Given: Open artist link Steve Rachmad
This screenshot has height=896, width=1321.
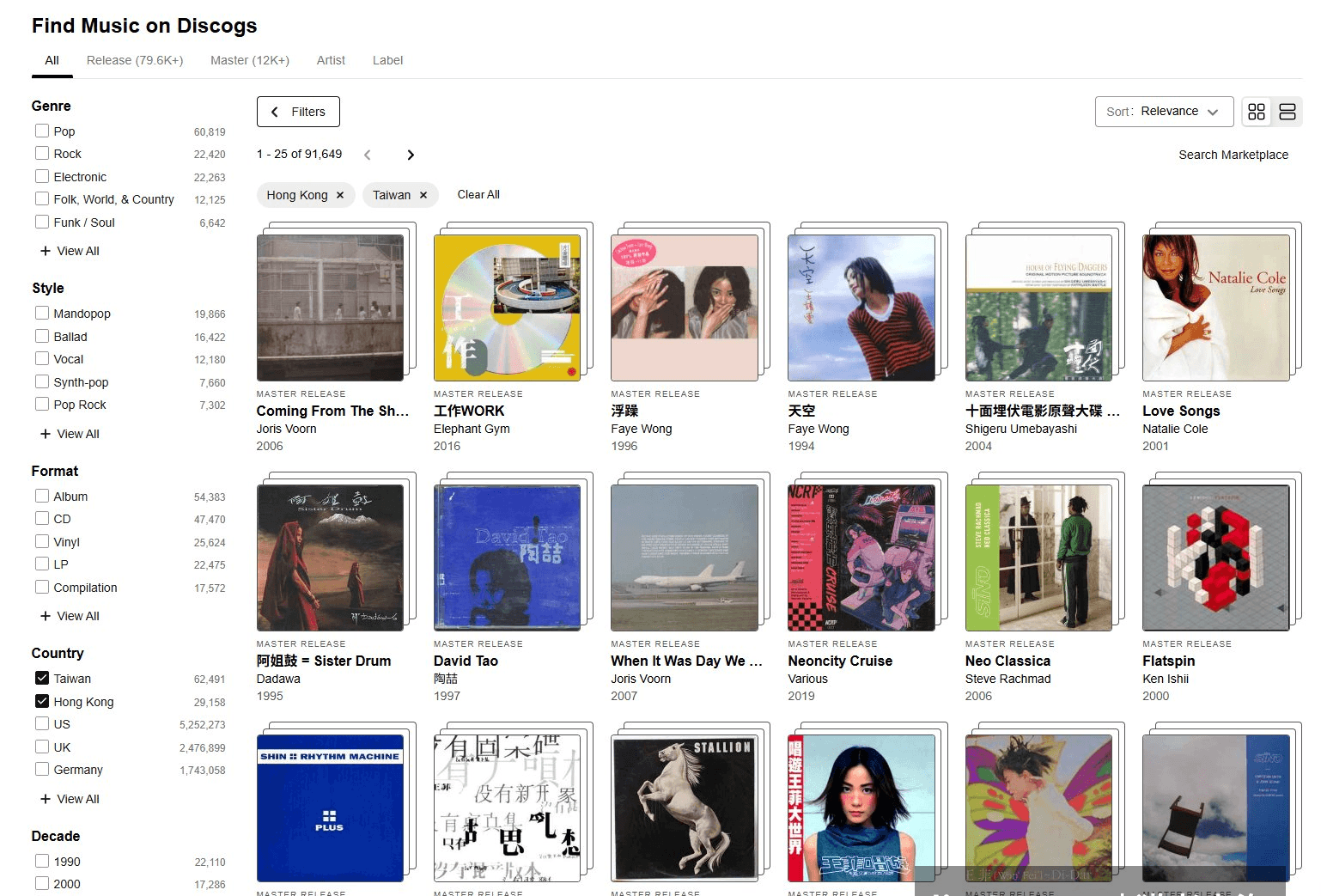Looking at the screenshot, I should click(x=1007, y=679).
